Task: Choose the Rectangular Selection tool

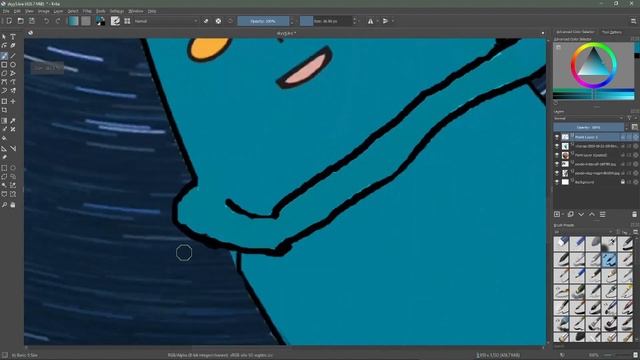Action: coord(4,168)
